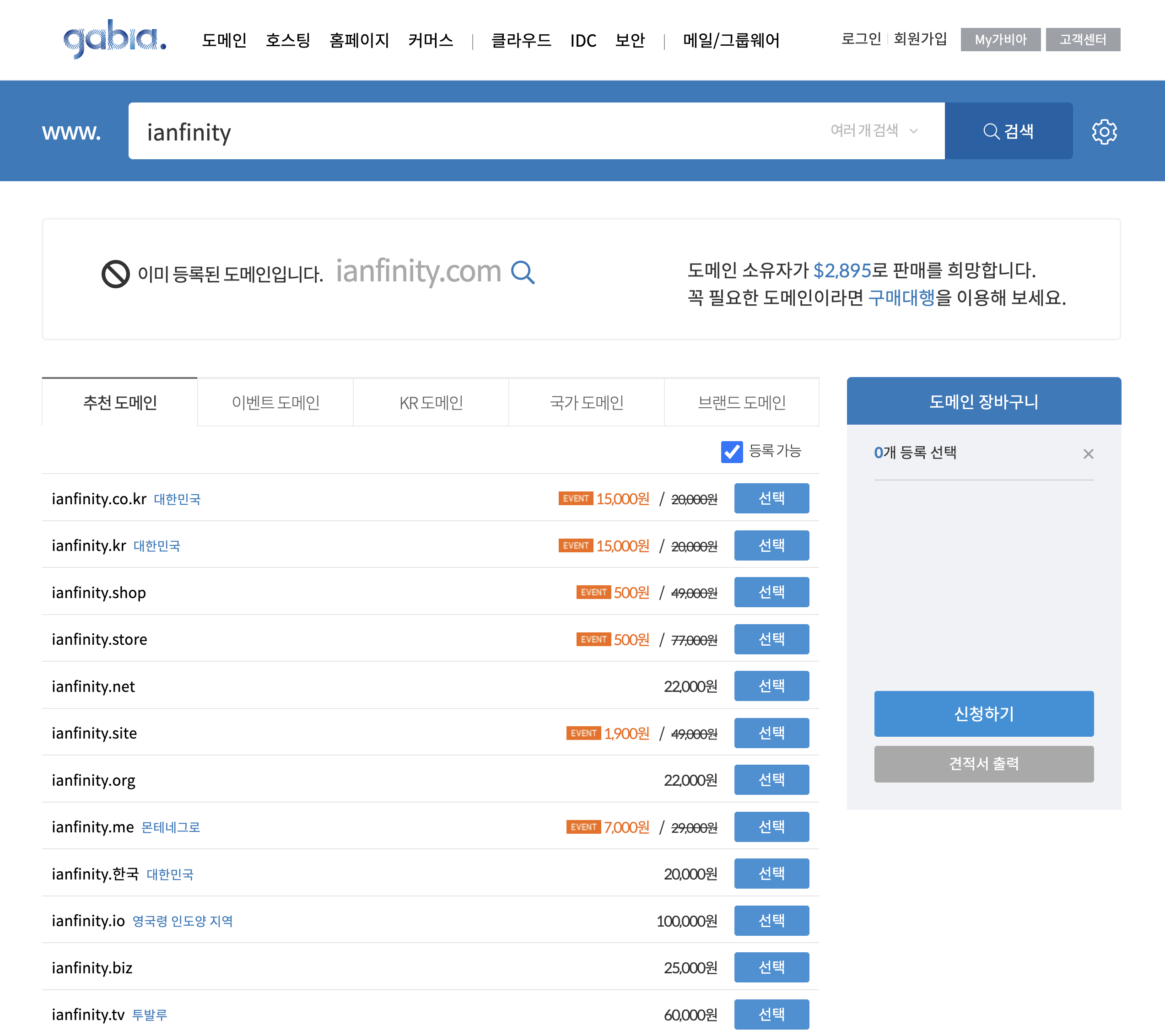The width and height of the screenshot is (1165, 1036).
Task: Select ianfinity.store with 선택 button
Action: [x=771, y=639]
